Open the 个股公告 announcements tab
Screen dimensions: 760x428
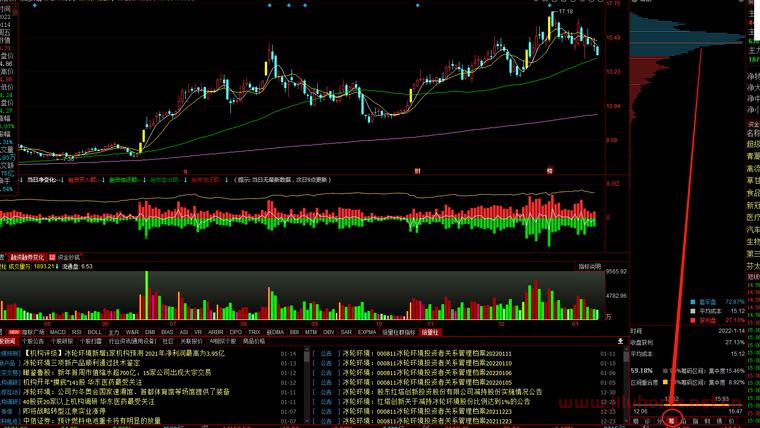tap(34, 341)
